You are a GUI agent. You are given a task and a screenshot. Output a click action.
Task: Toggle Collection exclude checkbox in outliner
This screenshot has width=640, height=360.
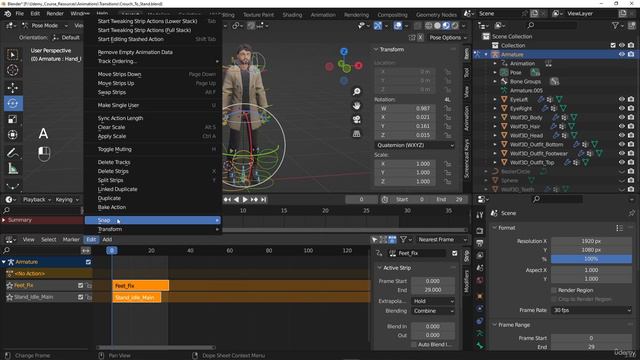(613, 46)
